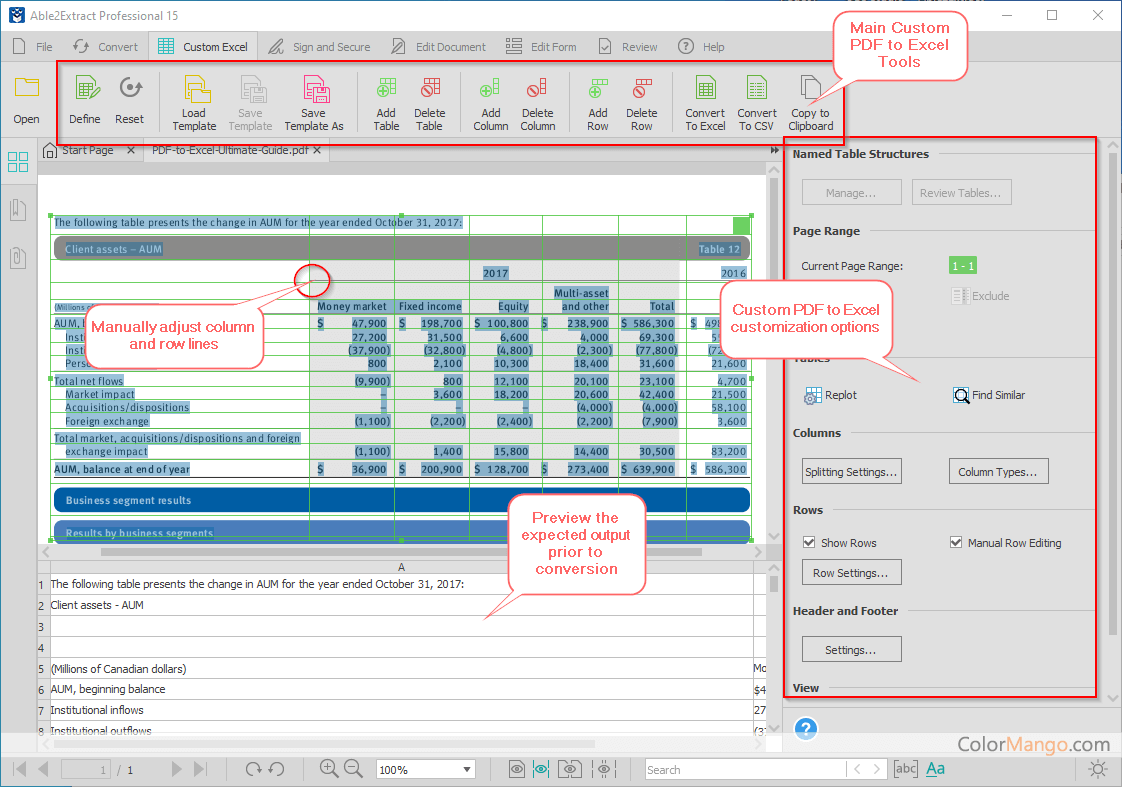Expand the tab overflow arrows above document

(774, 151)
